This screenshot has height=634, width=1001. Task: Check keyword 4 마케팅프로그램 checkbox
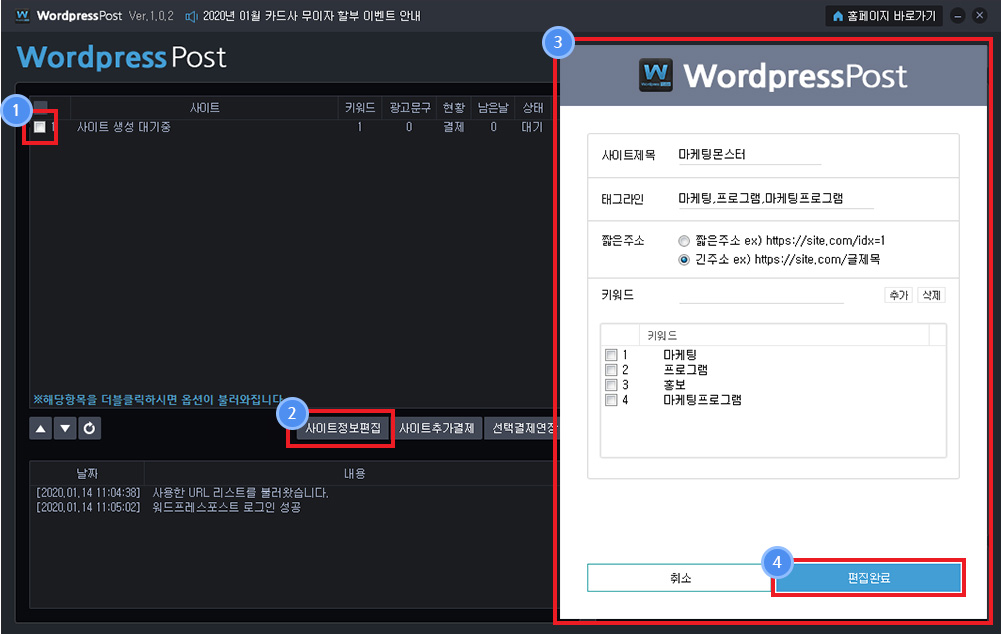pyautogui.click(x=611, y=400)
